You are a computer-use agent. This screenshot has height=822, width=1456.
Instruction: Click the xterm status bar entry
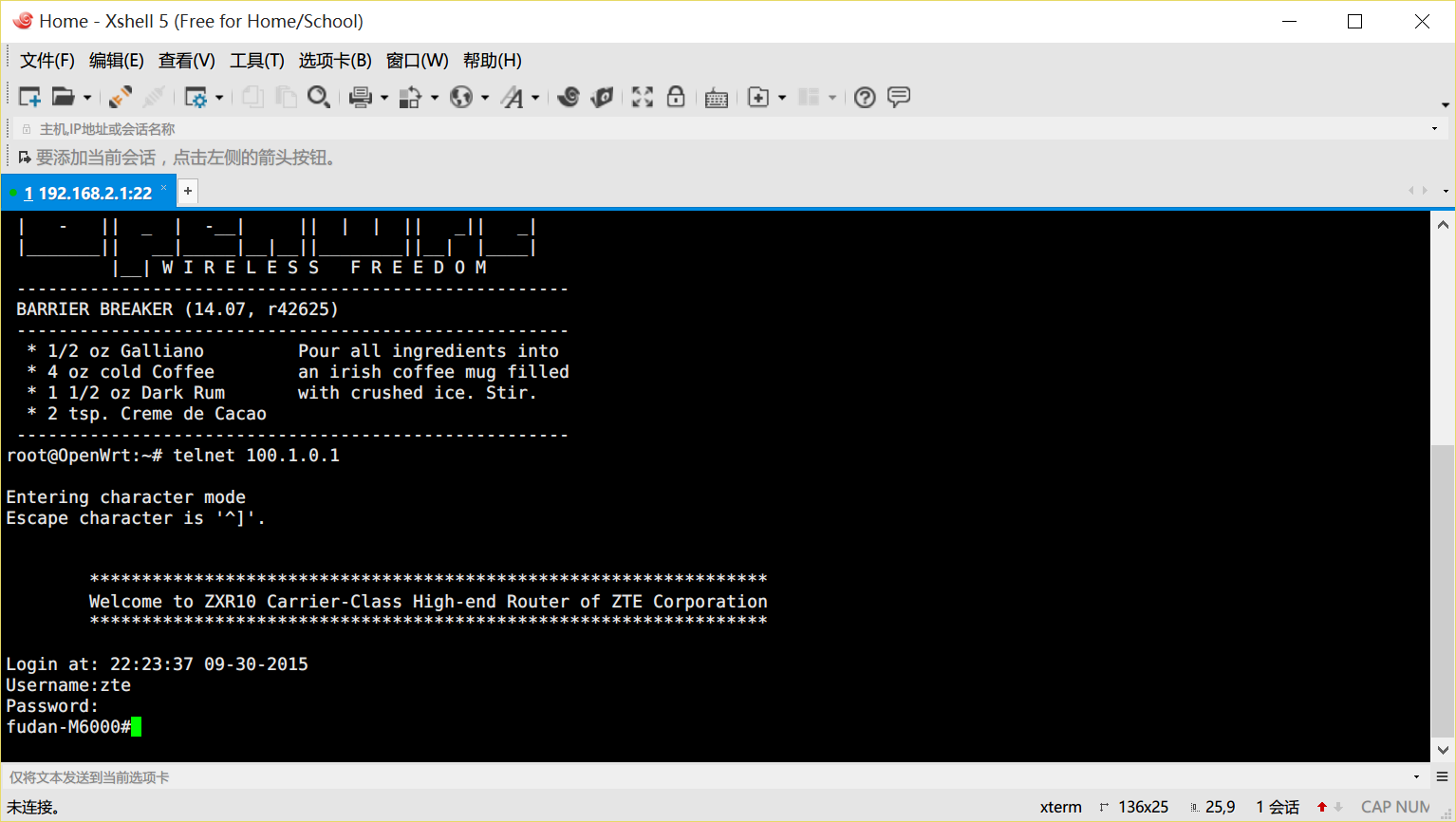coord(1060,807)
